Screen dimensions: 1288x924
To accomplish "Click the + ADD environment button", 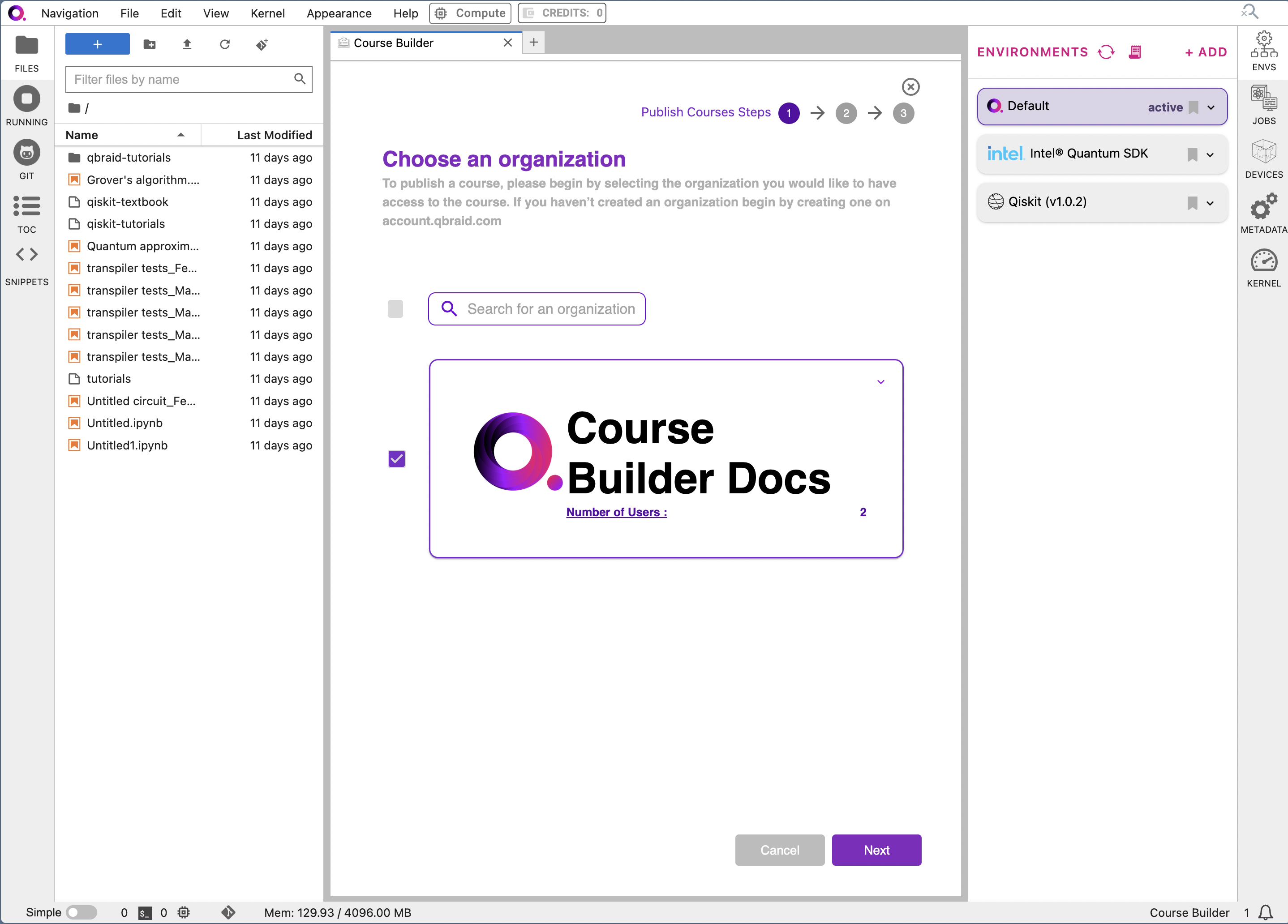I will [1206, 52].
